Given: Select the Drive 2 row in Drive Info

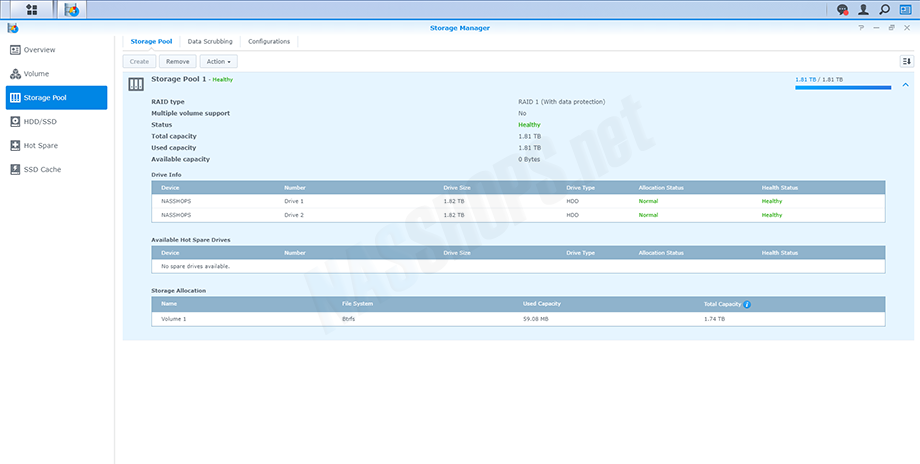Looking at the screenshot, I should 518,215.
